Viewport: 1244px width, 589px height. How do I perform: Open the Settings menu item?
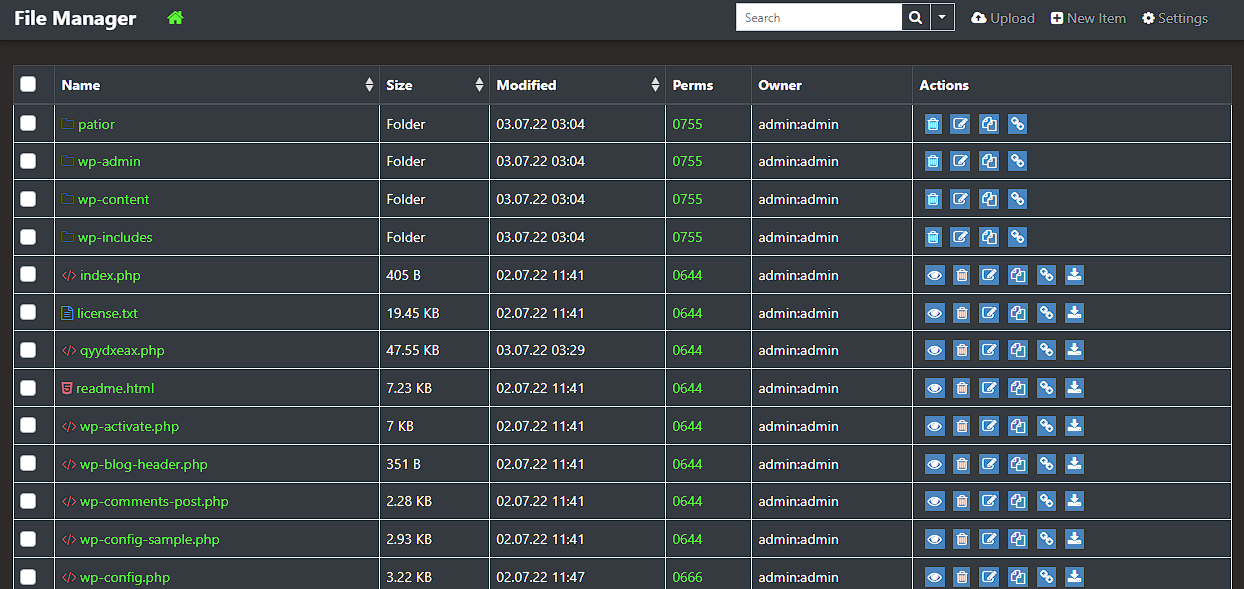click(x=1175, y=18)
